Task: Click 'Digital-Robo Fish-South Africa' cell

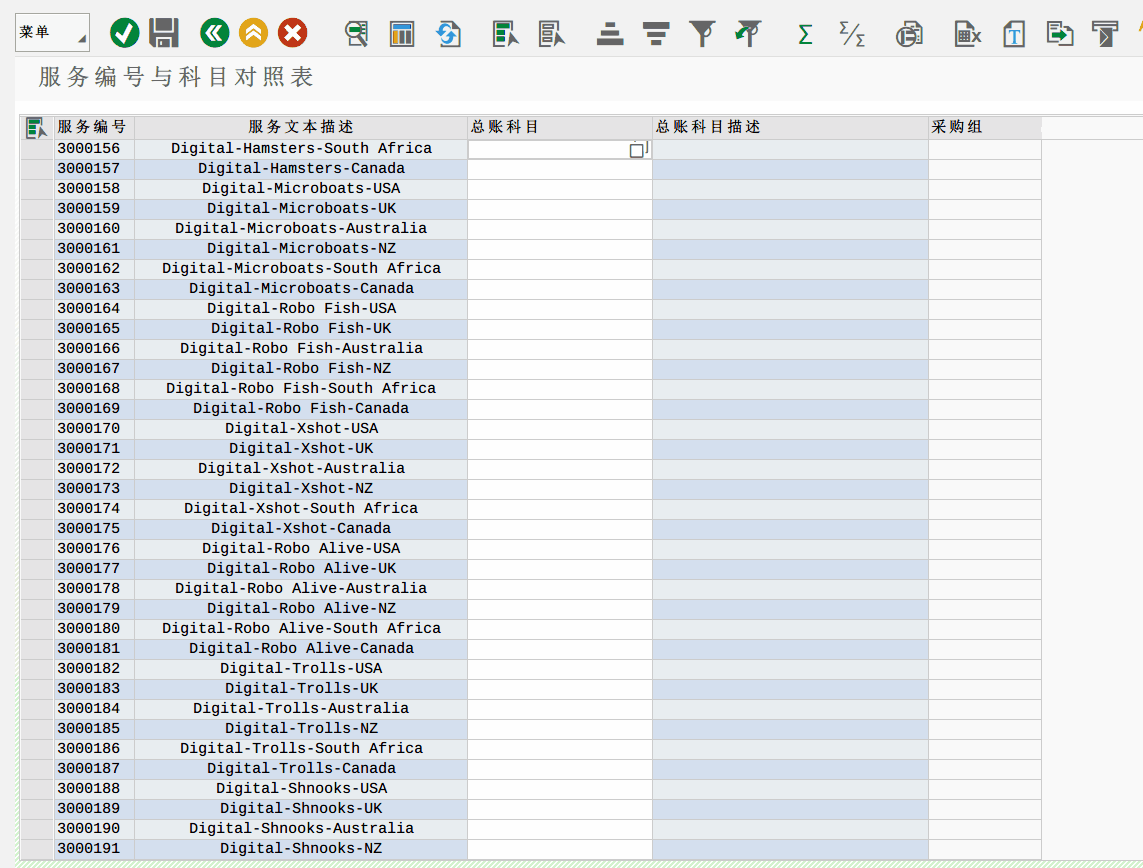Action: (301, 388)
